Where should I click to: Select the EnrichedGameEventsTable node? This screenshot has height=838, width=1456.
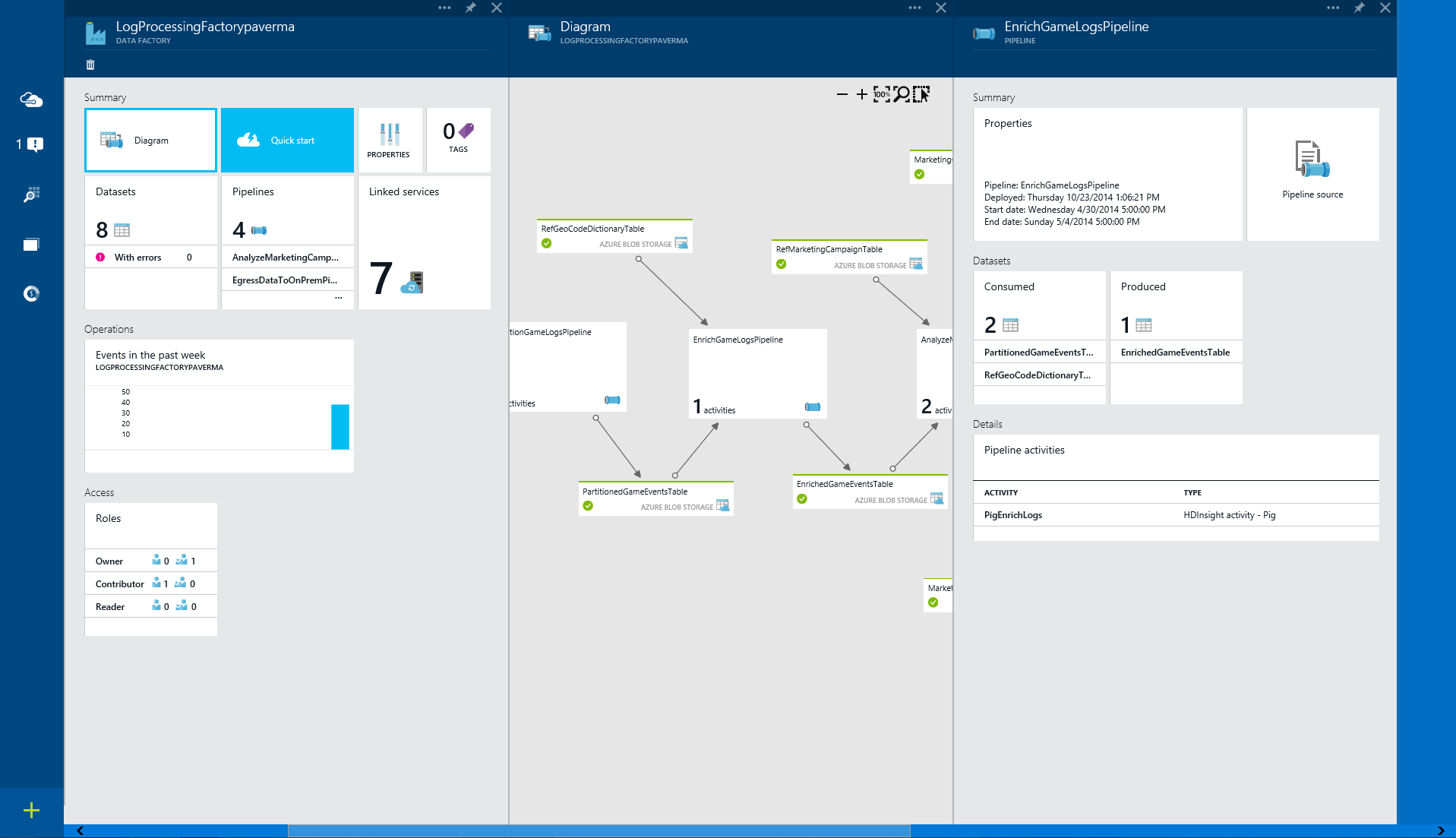pyautogui.click(x=870, y=492)
